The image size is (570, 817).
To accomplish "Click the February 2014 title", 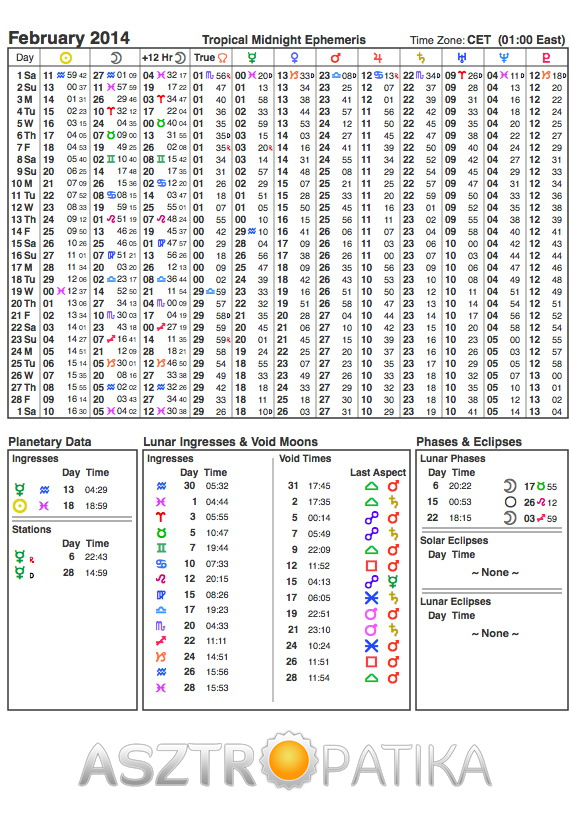I will coord(69,38).
